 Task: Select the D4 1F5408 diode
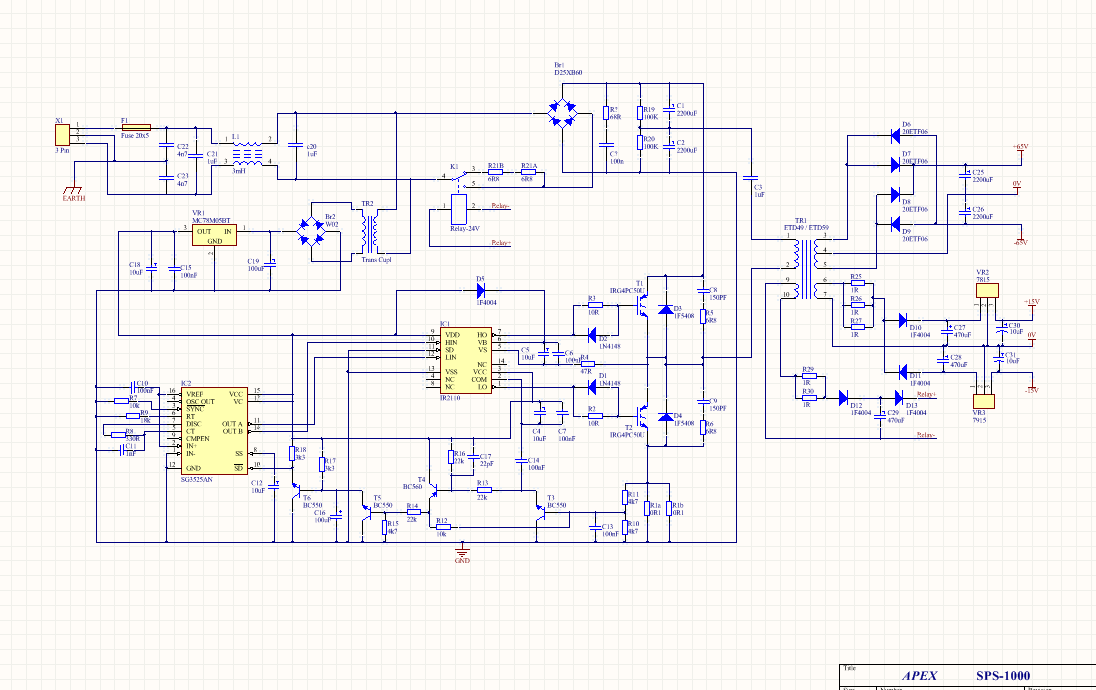pyautogui.click(x=666, y=417)
